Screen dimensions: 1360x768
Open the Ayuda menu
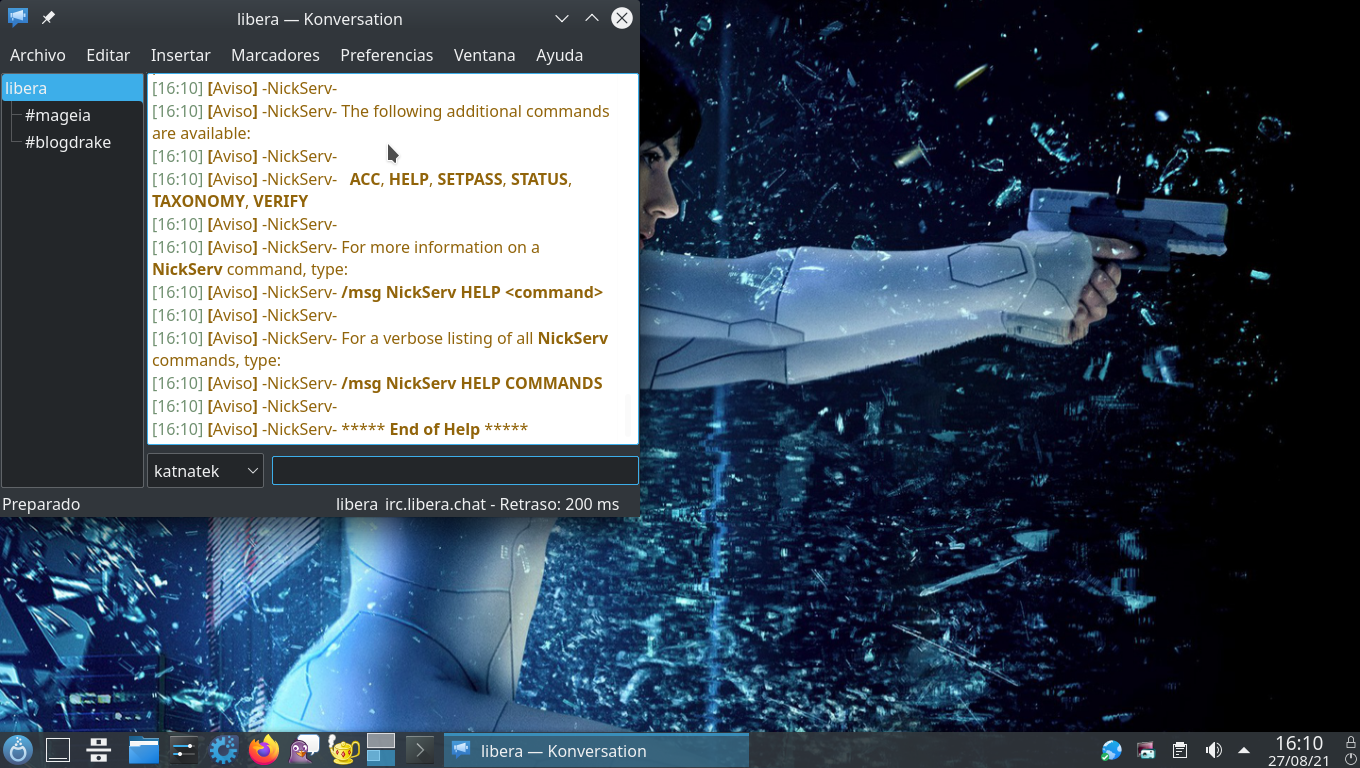[560, 55]
